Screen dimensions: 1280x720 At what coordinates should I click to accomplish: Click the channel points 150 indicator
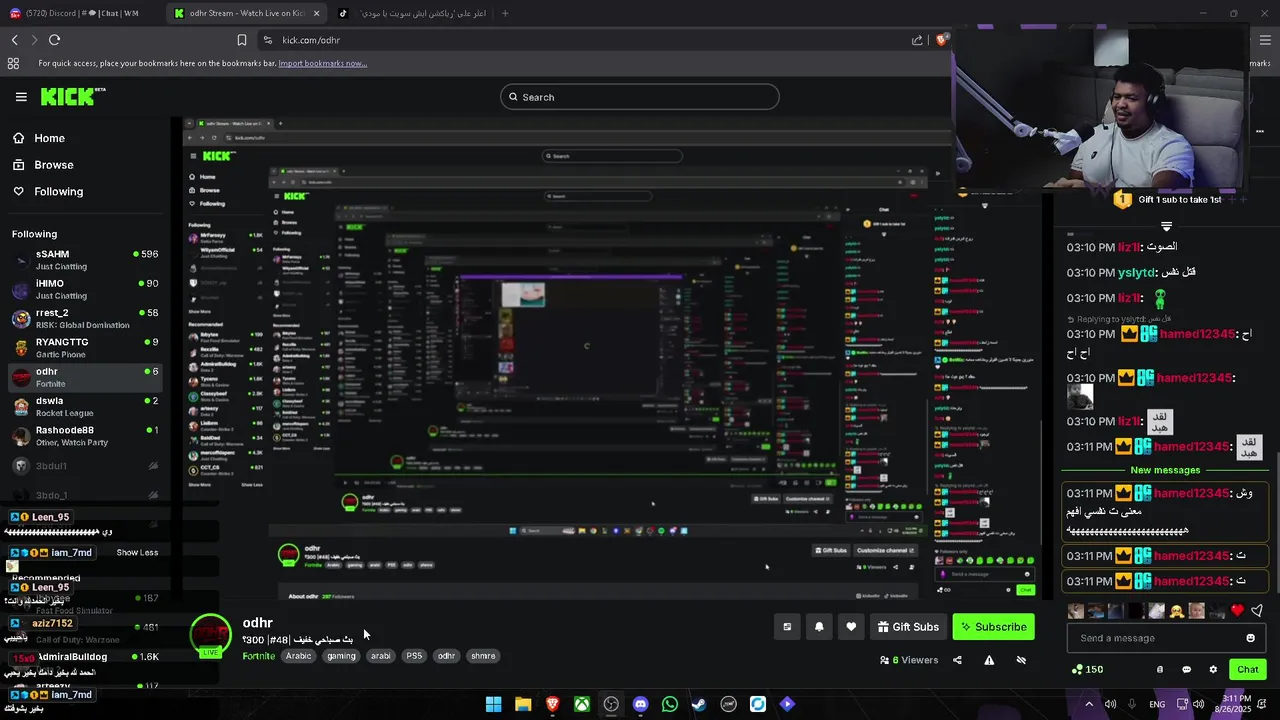pyautogui.click(x=1087, y=669)
